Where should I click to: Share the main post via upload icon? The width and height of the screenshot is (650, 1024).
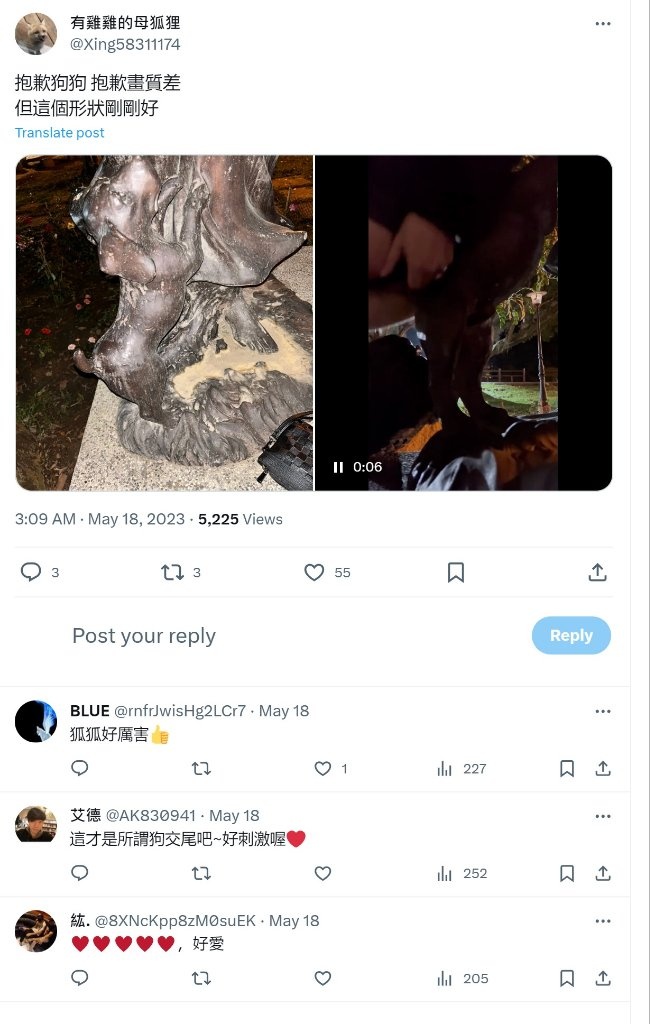597,573
